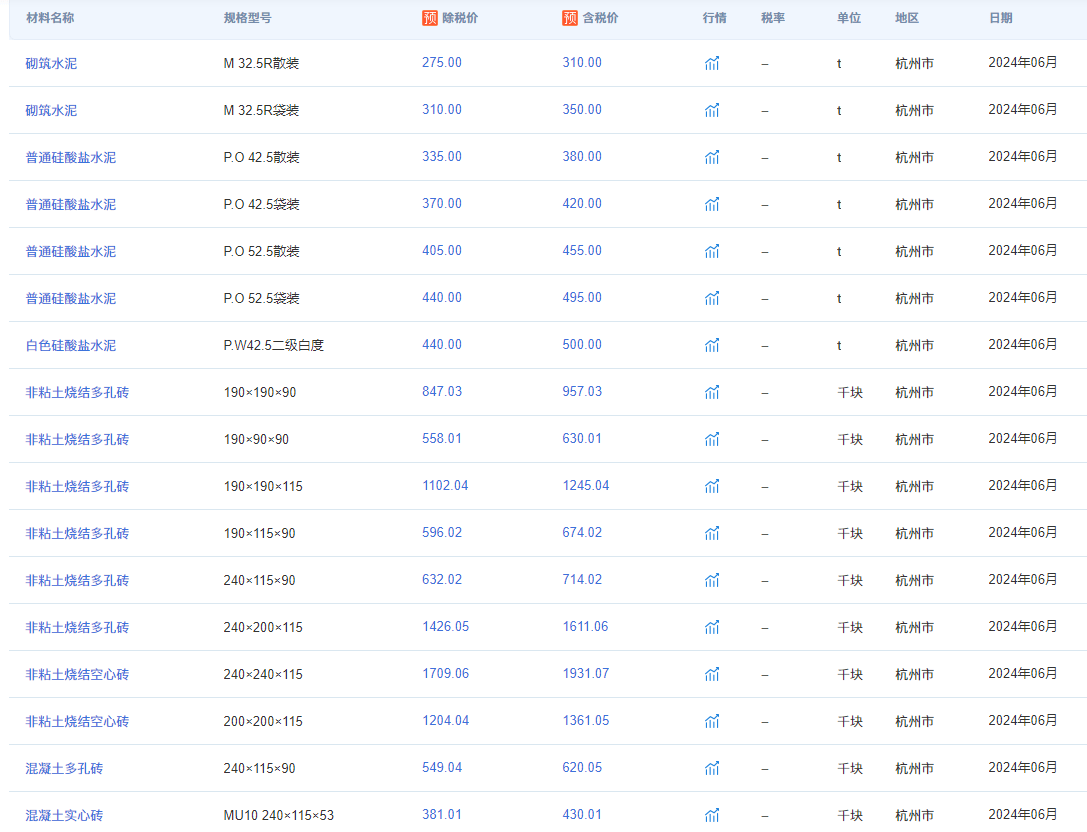Click the 549.04 tax-excluded price

click(x=442, y=768)
